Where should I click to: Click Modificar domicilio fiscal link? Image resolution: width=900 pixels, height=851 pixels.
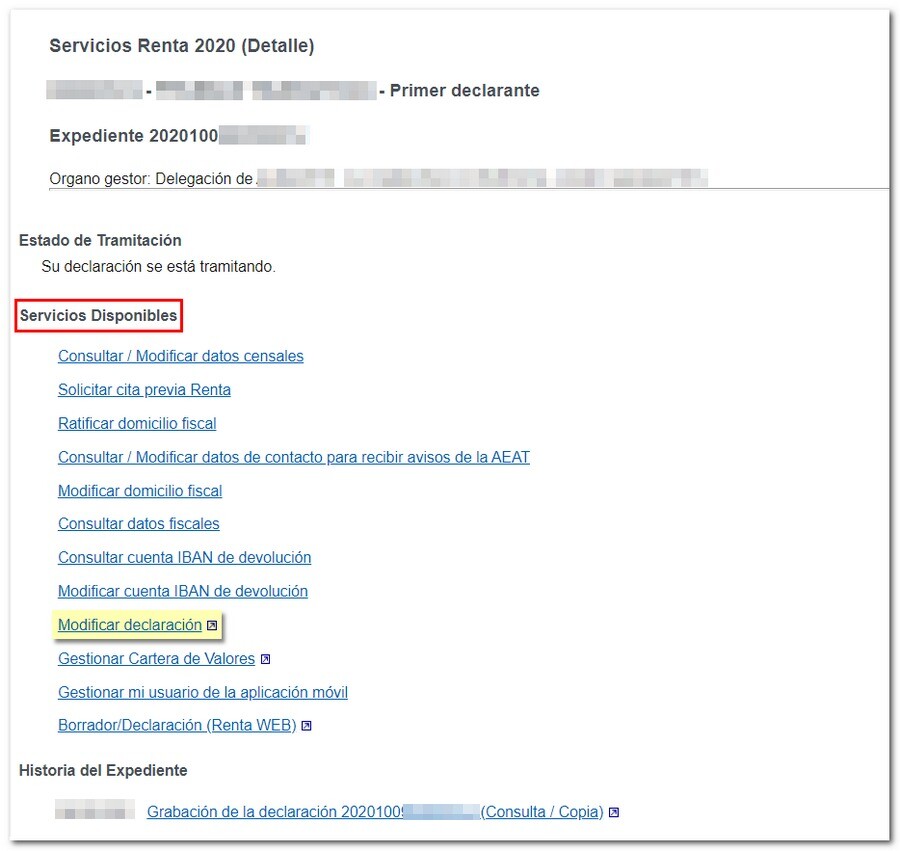pos(139,491)
